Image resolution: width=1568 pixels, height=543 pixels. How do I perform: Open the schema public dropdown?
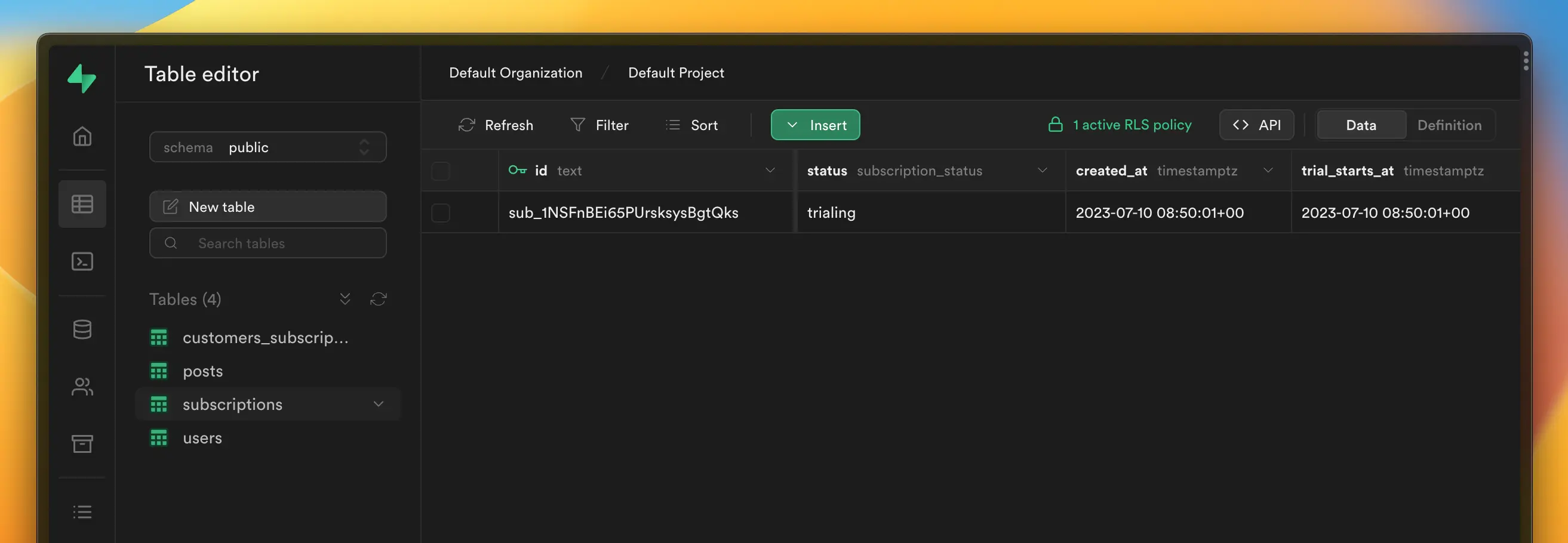coord(268,147)
